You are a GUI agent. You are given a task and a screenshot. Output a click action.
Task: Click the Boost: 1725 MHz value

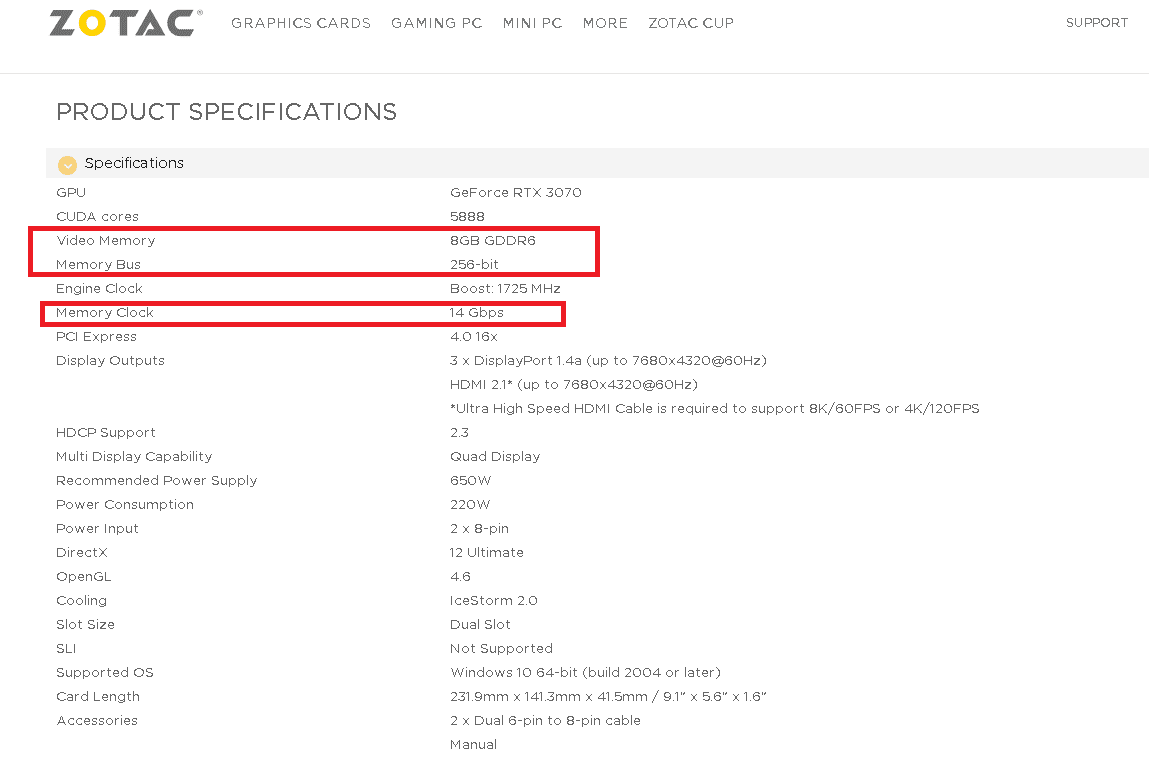point(505,289)
